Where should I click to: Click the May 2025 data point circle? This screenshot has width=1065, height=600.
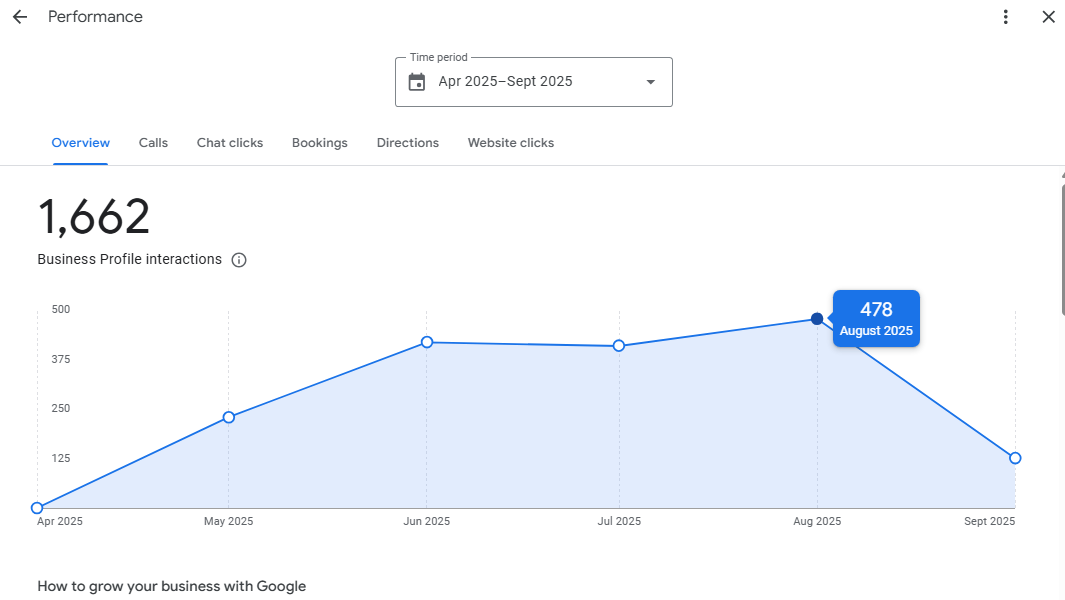point(229,417)
